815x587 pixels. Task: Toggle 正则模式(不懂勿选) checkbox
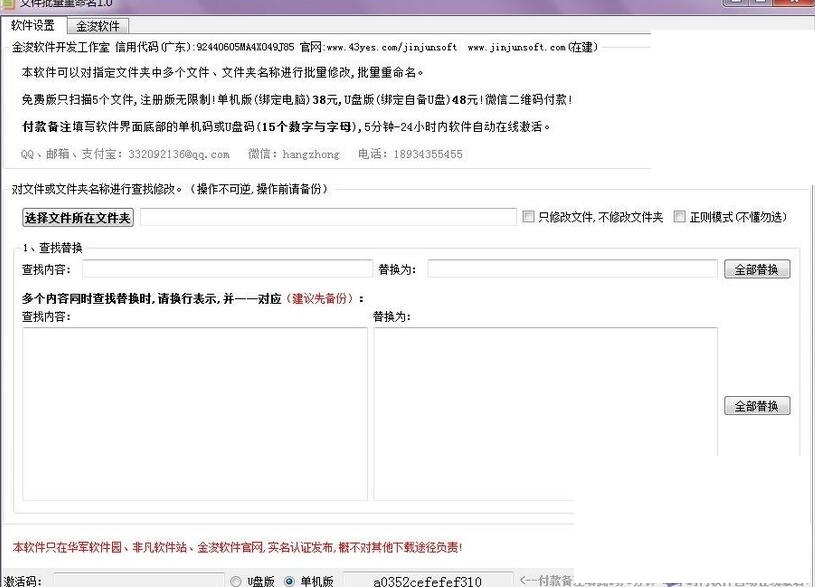pos(679,216)
